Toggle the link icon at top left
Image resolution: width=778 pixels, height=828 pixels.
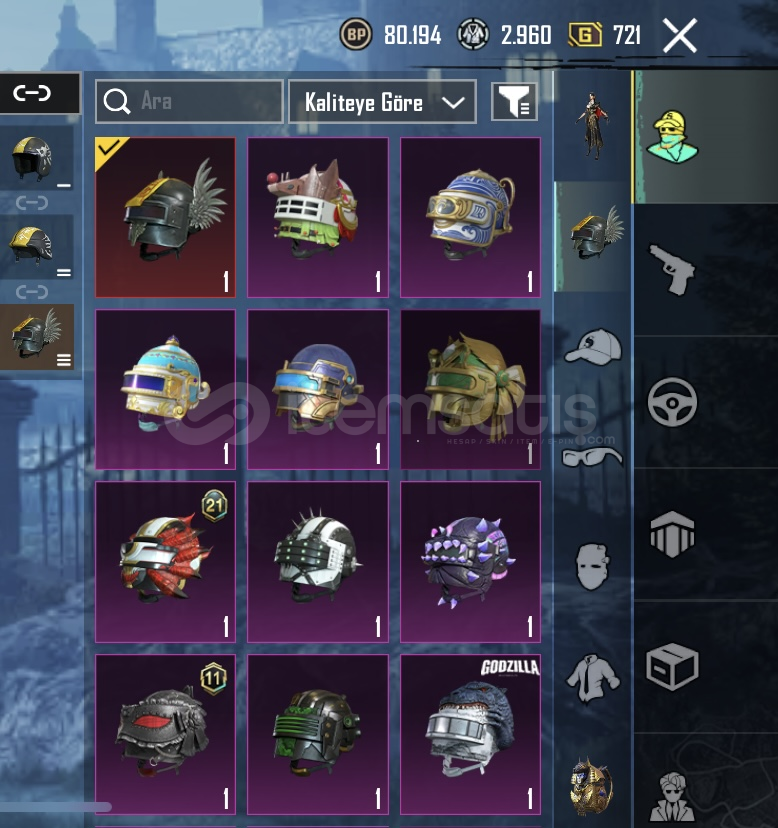click(33, 93)
